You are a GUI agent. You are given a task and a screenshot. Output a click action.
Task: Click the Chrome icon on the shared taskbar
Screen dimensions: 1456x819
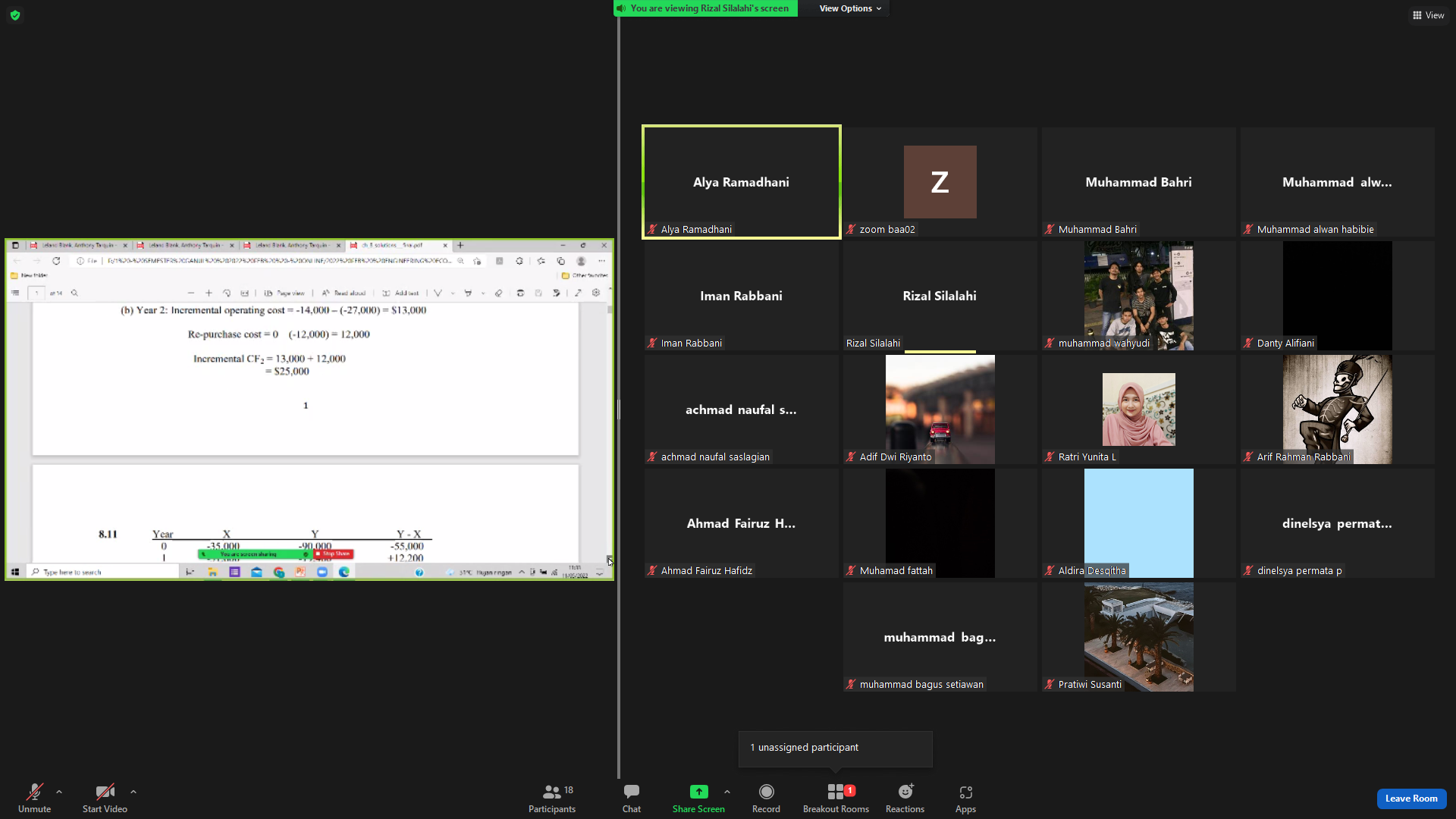click(x=279, y=573)
